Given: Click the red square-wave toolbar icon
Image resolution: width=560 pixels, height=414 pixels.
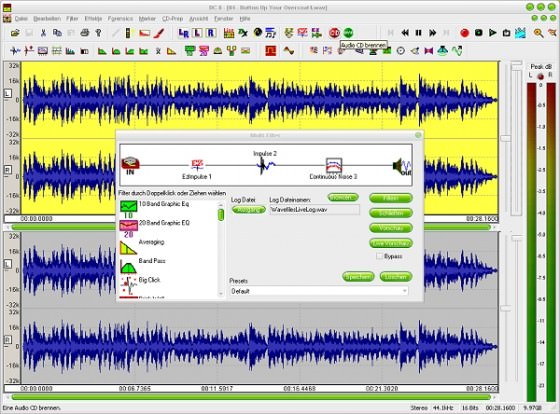Looking at the screenshot, I should pos(271,51).
